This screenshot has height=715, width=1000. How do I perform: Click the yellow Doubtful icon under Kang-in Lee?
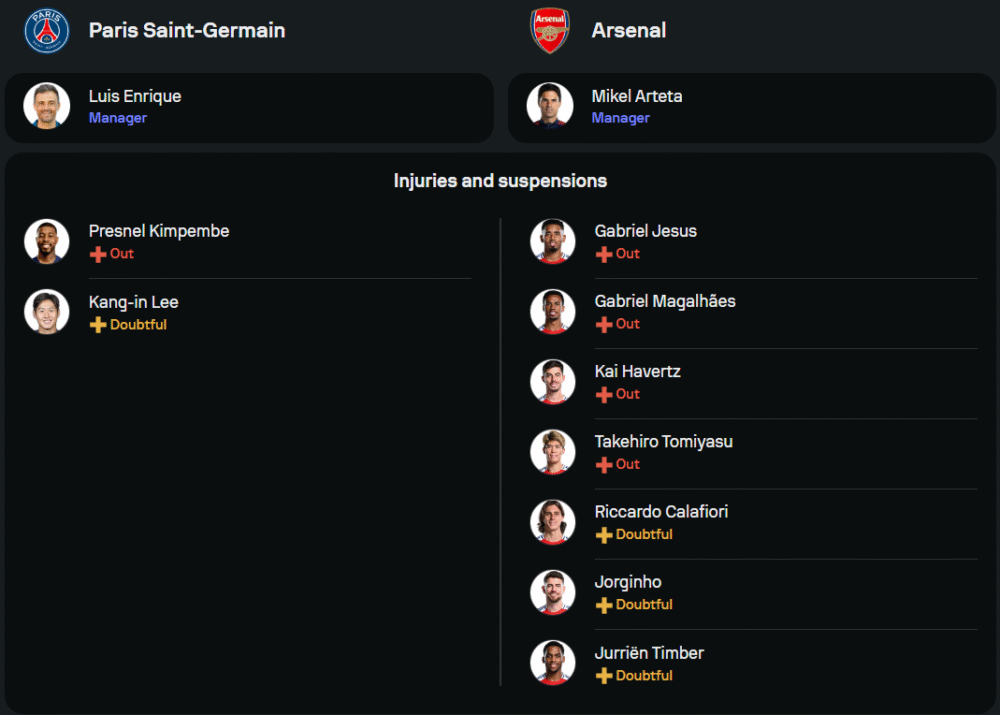coord(98,325)
